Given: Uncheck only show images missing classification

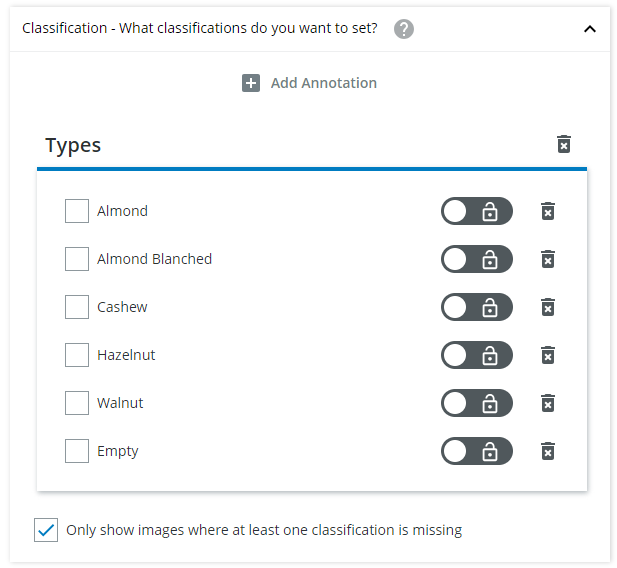Looking at the screenshot, I should (x=46, y=530).
